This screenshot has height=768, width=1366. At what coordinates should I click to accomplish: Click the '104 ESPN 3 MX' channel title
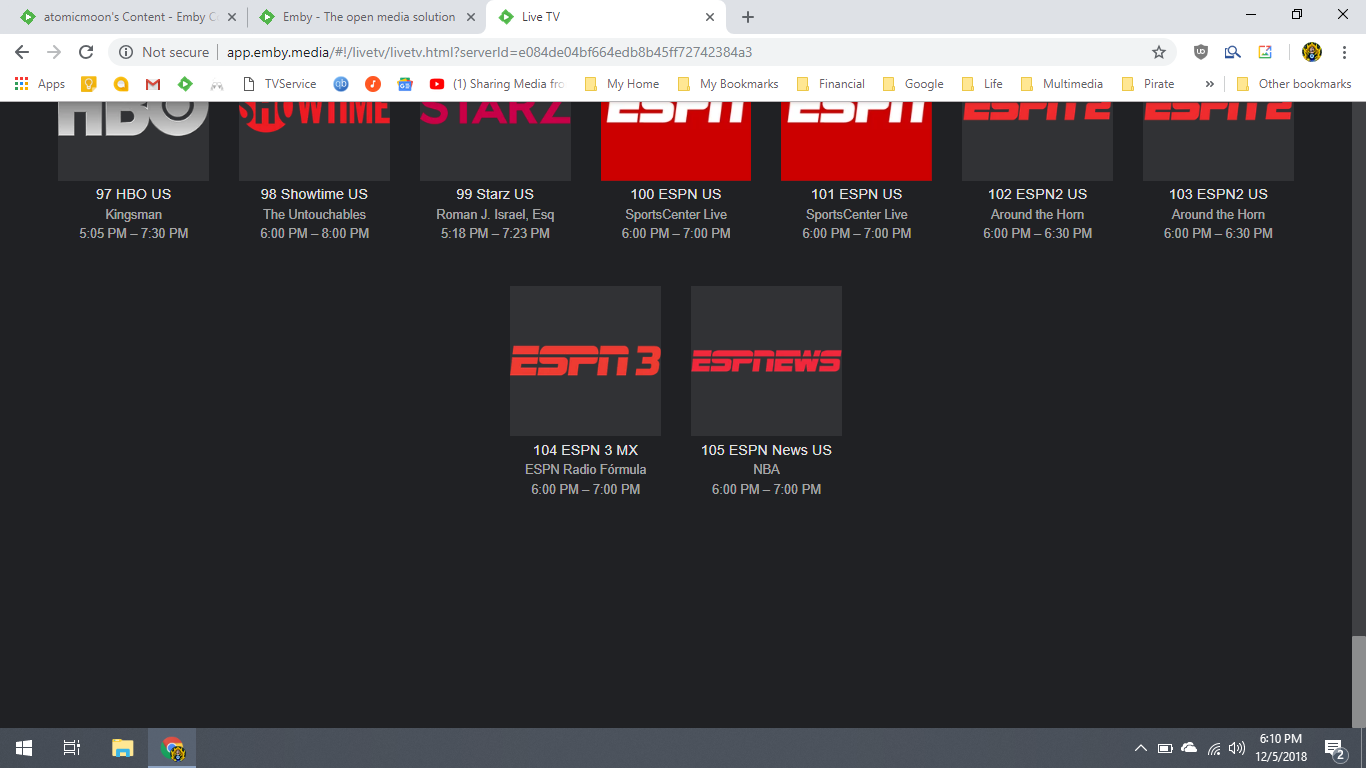pyautogui.click(x=585, y=450)
